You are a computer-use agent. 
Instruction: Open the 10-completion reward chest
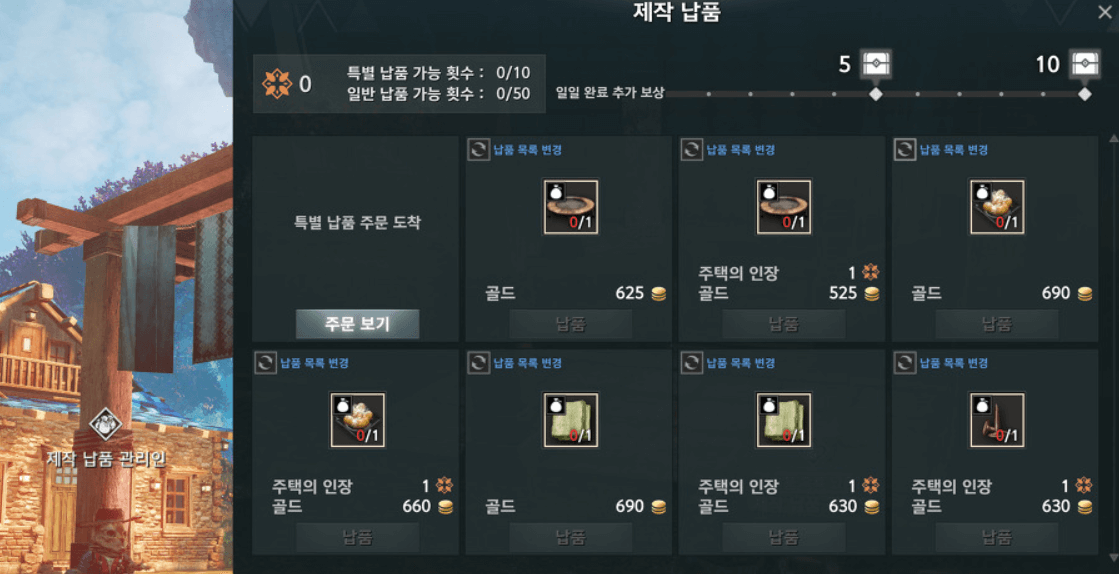[x=1085, y=64]
